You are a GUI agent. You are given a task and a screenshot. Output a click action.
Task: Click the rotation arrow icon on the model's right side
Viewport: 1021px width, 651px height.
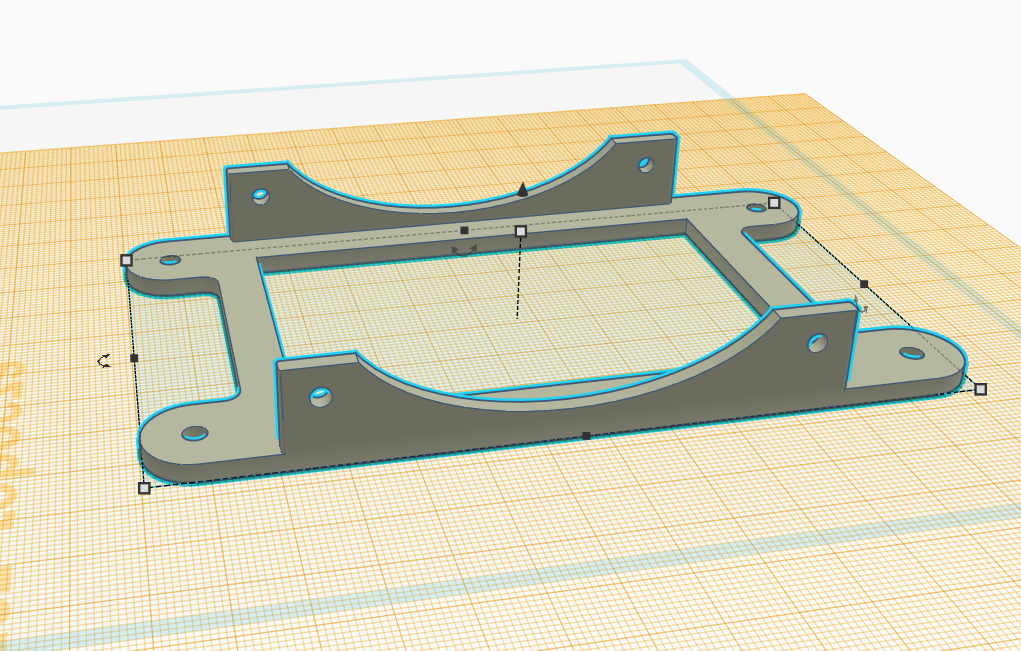(x=861, y=305)
